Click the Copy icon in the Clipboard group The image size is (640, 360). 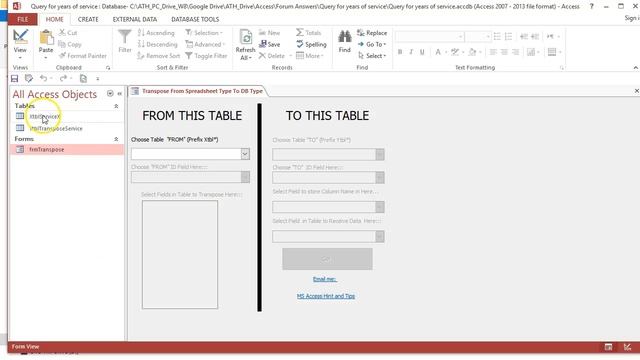click(62, 44)
